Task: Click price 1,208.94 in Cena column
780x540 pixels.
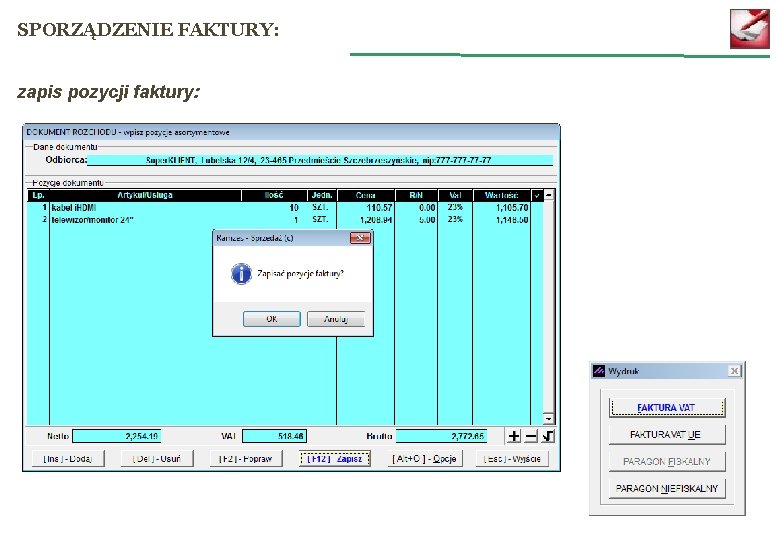Action: pyautogui.click(x=376, y=220)
